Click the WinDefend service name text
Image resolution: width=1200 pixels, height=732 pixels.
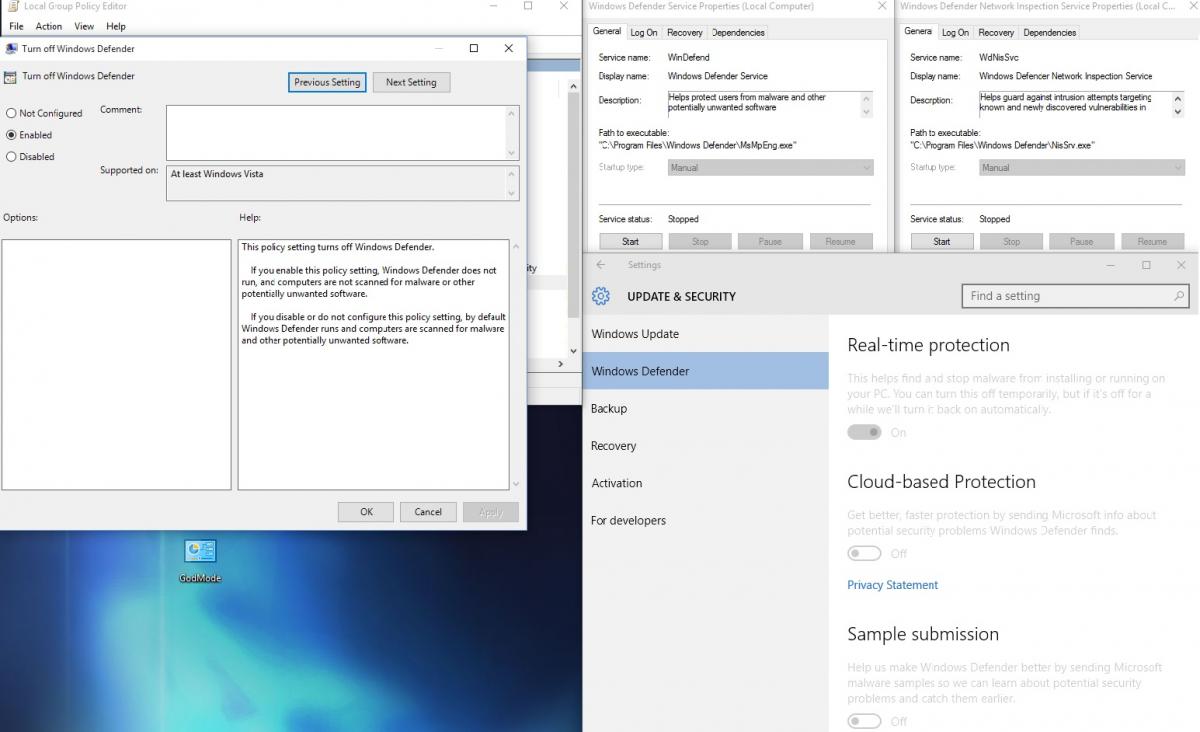click(x=688, y=58)
